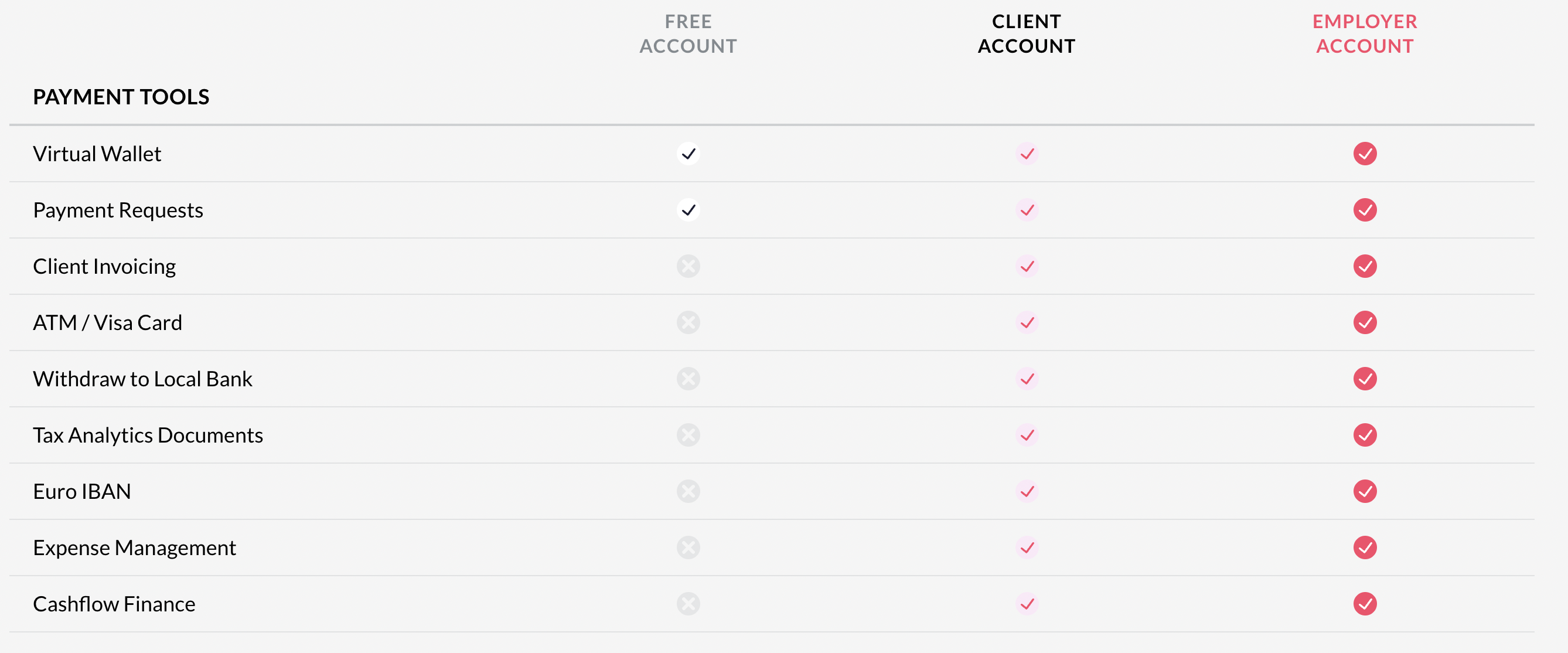Click Free Account checkmark for Virtual Wallet
This screenshot has width=1568, height=653.
(x=688, y=154)
